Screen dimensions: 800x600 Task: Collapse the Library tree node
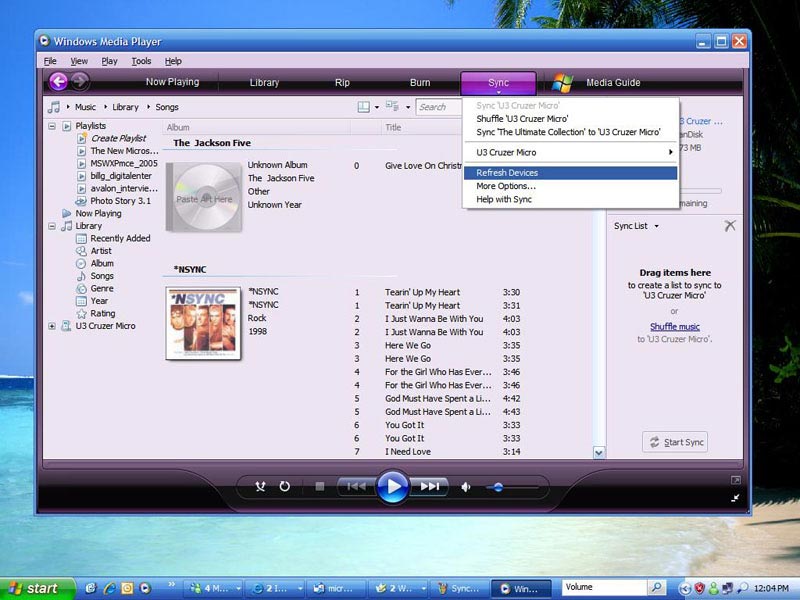52,226
